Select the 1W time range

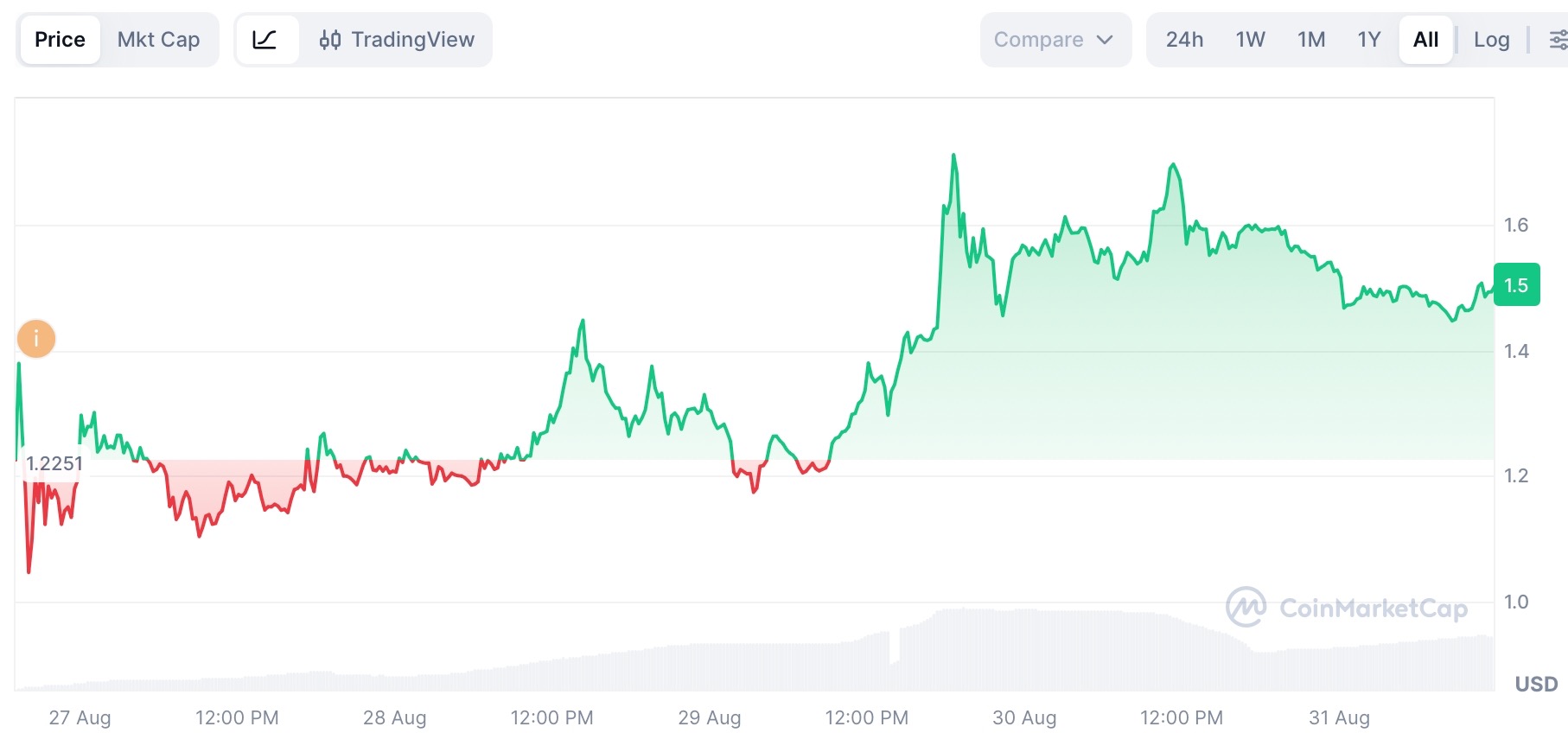[1250, 40]
